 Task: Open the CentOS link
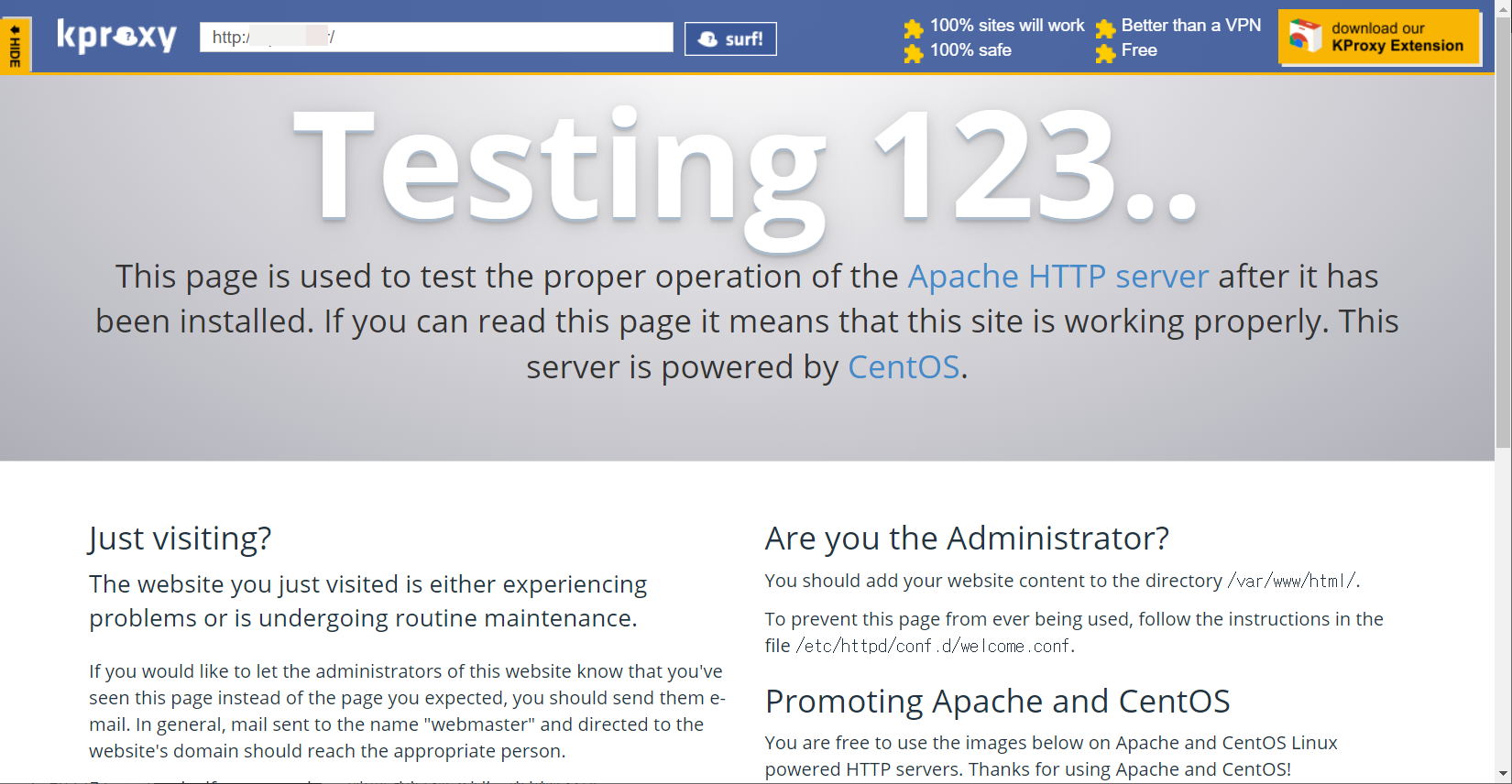904,367
